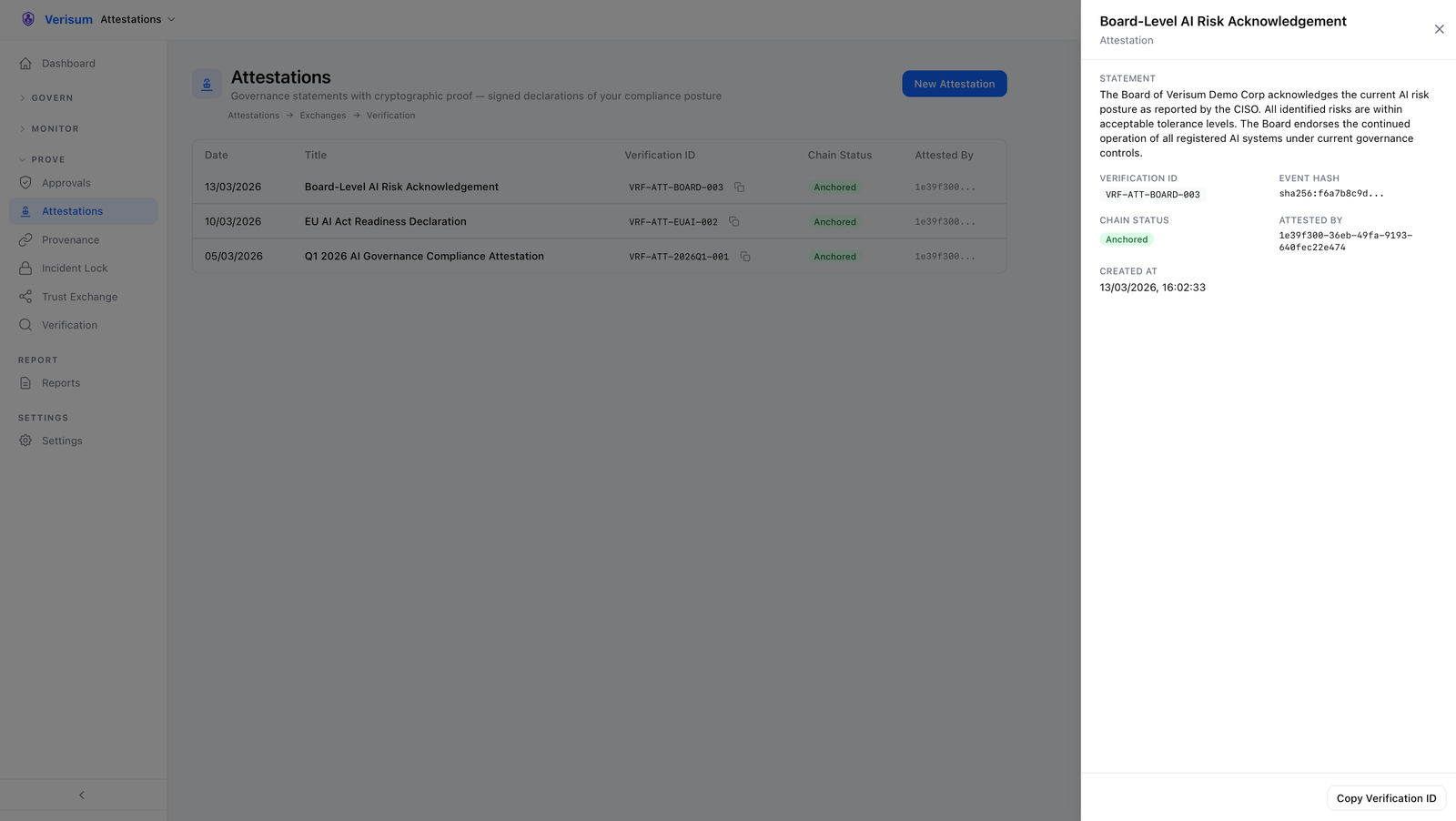Open Provenance page in the sidebar
This screenshot has height=821, width=1456.
click(70, 240)
